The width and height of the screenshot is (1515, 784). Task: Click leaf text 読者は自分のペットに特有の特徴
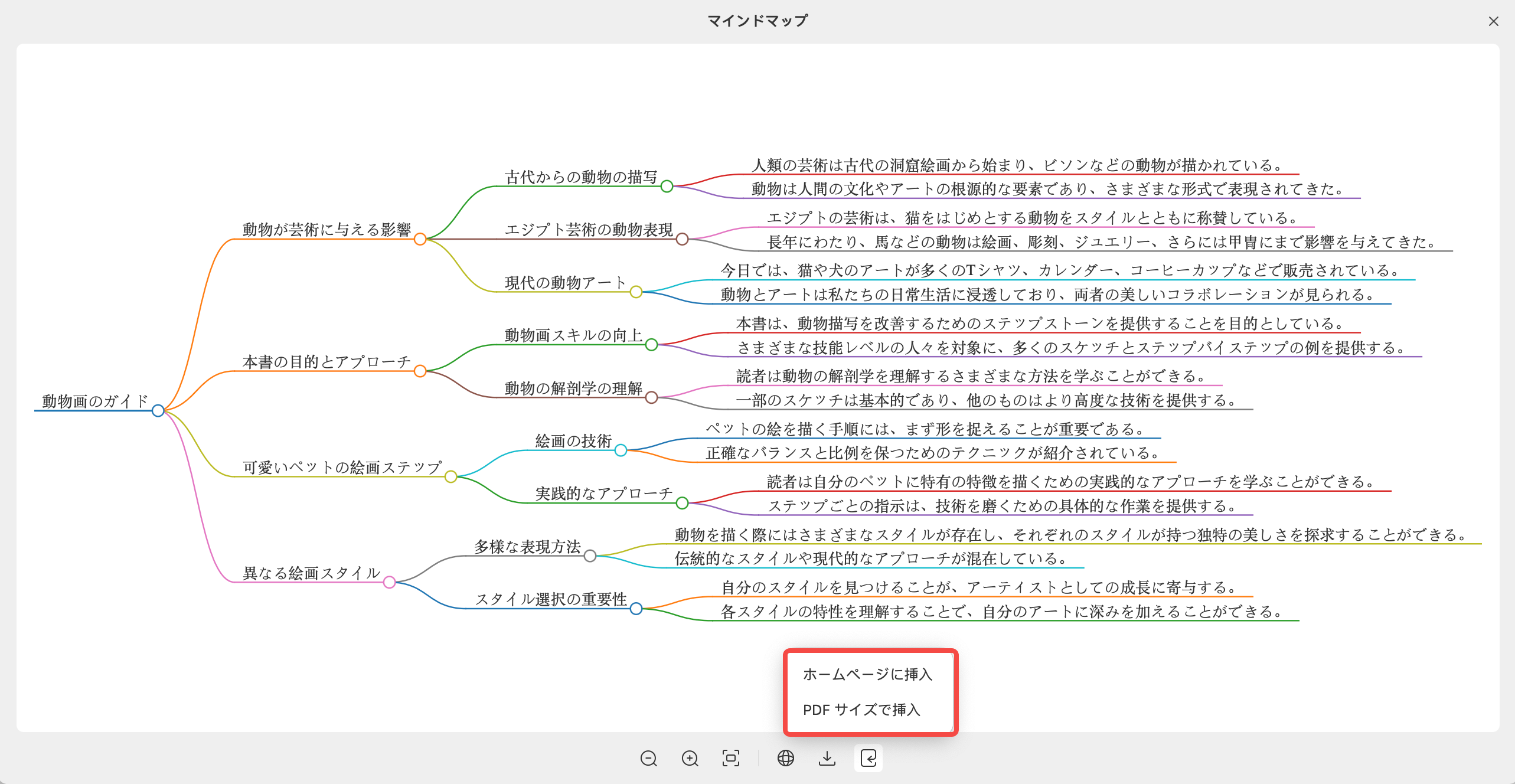pyautogui.click(x=1070, y=482)
